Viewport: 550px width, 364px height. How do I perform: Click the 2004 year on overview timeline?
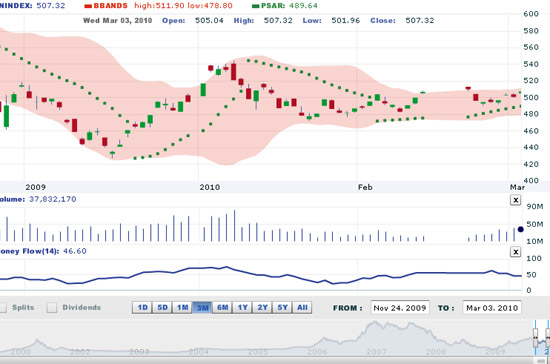[x=198, y=351]
